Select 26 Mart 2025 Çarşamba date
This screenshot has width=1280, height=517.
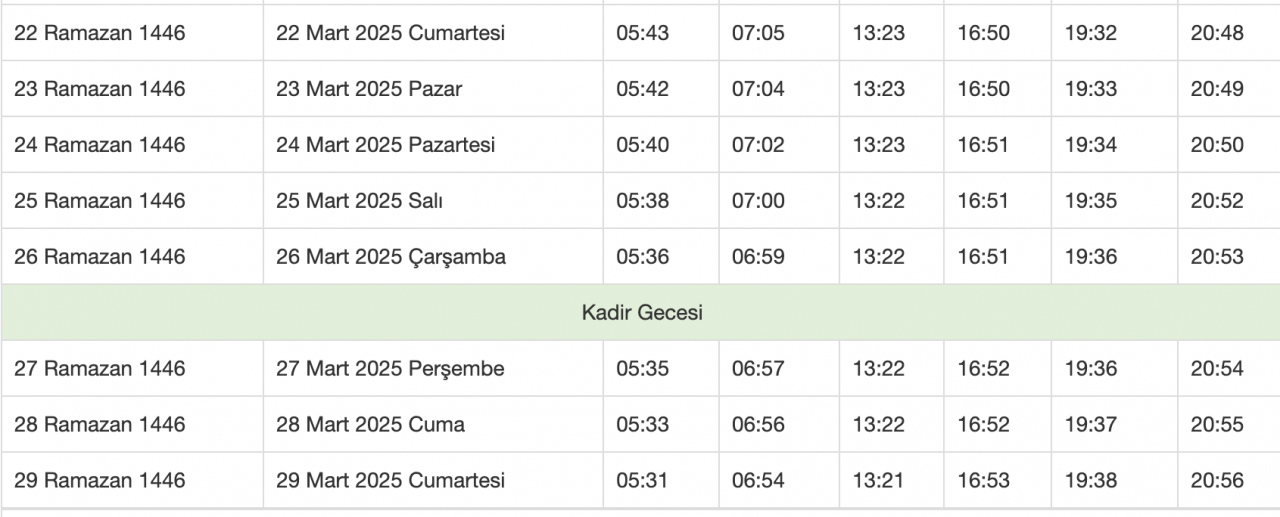[390, 257]
